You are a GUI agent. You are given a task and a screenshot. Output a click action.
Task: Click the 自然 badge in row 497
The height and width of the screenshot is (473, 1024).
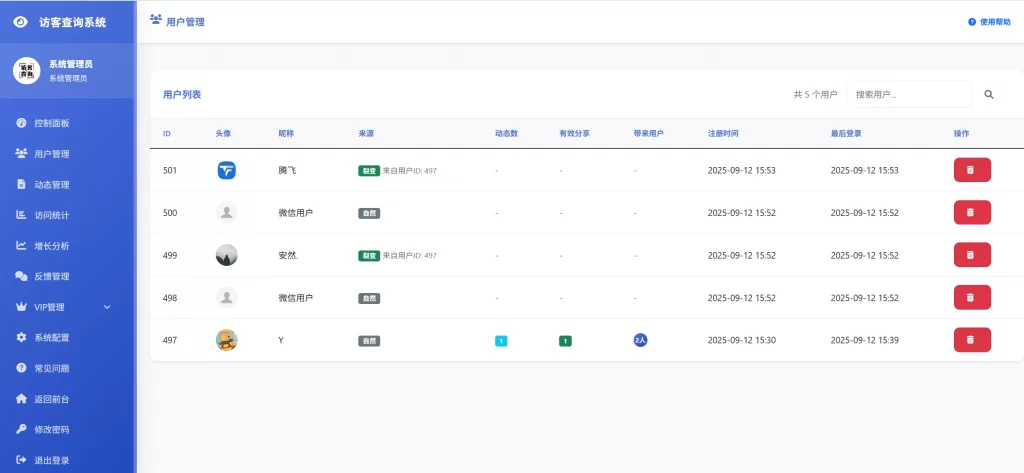point(369,340)
